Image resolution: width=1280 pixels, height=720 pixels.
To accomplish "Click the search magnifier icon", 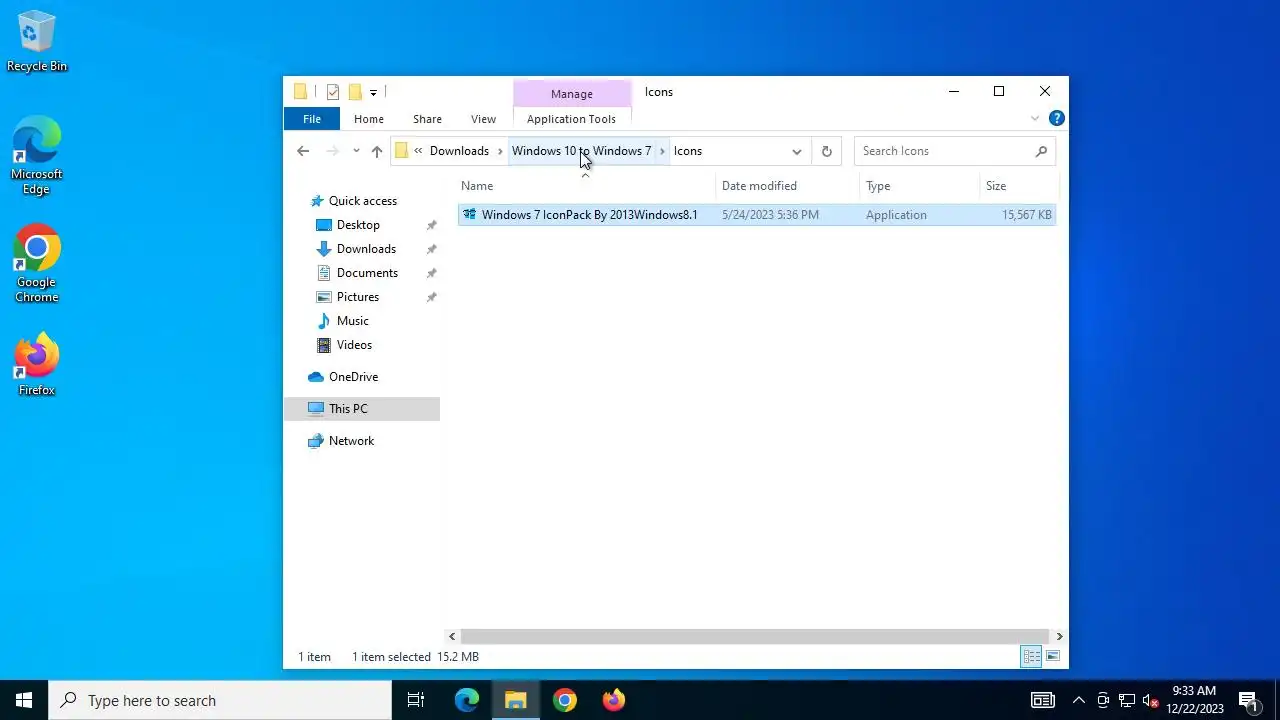I will click(1041, 151).
